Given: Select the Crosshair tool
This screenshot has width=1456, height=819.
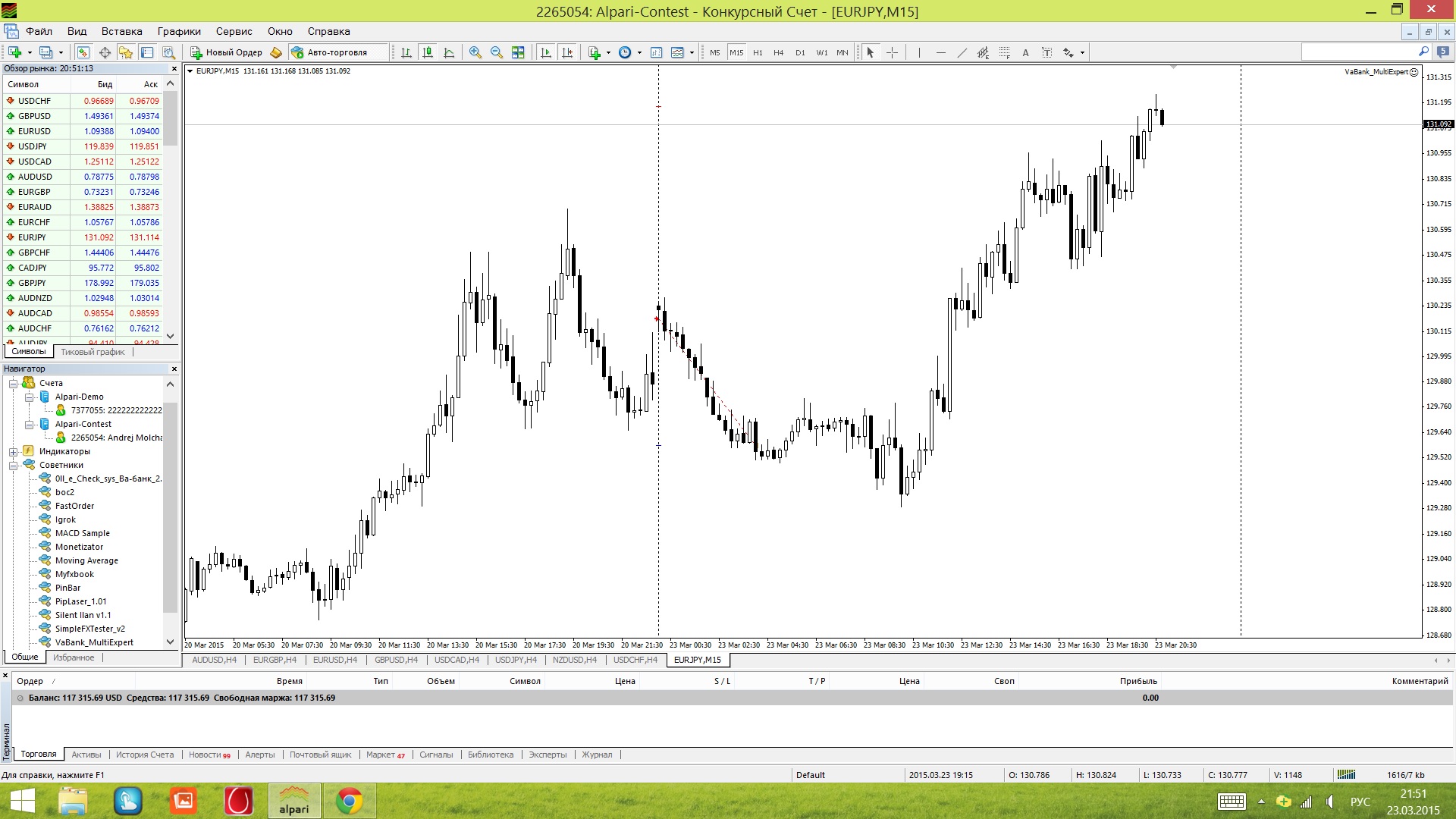Looking at the screenshot, I should 892,52.
